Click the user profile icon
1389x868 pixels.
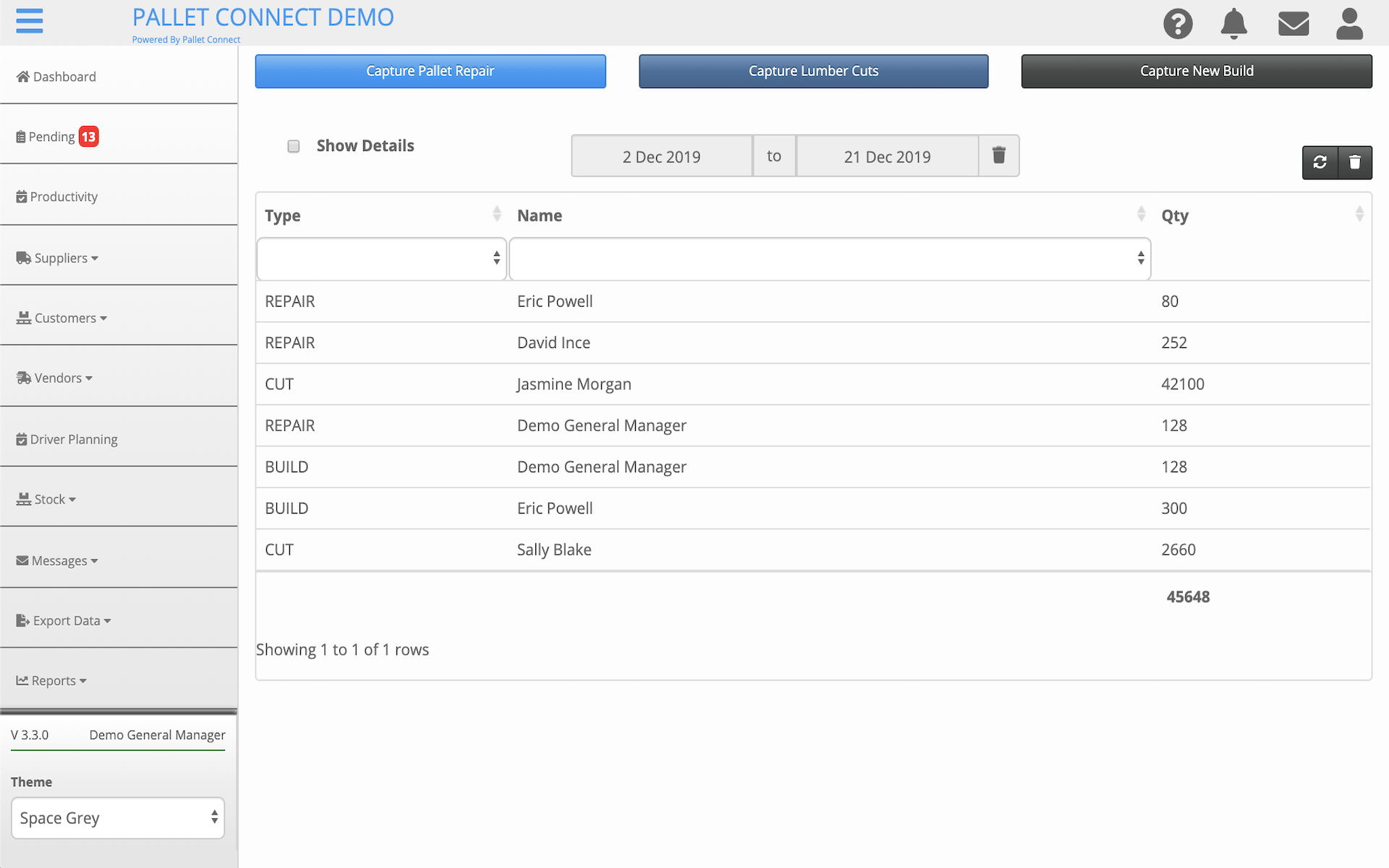pos(1349,24)
